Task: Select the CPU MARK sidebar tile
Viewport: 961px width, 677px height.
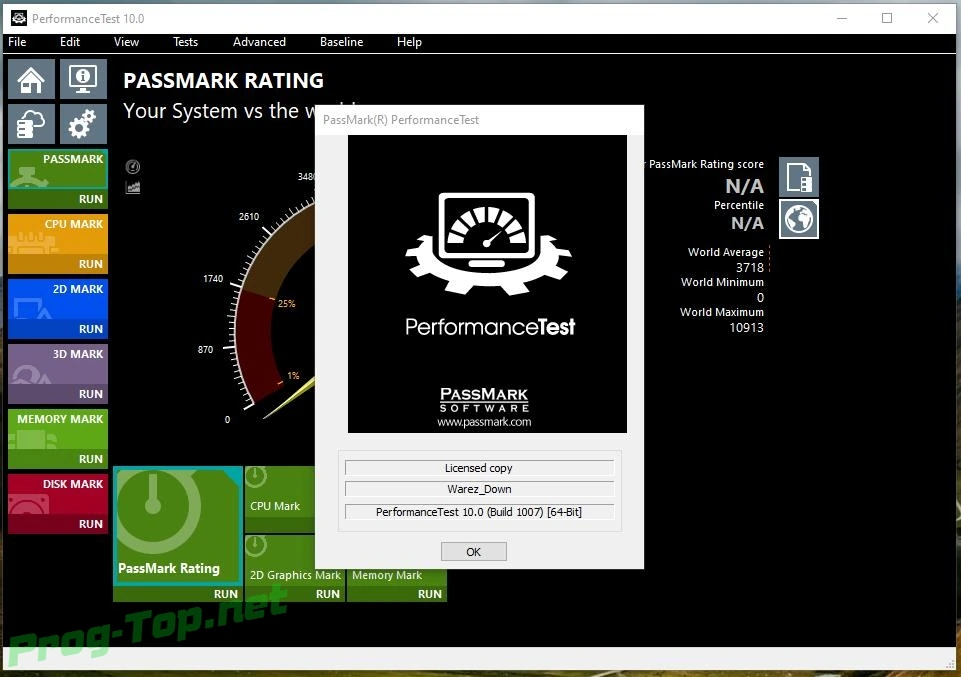Action: [x=58, y=235]
